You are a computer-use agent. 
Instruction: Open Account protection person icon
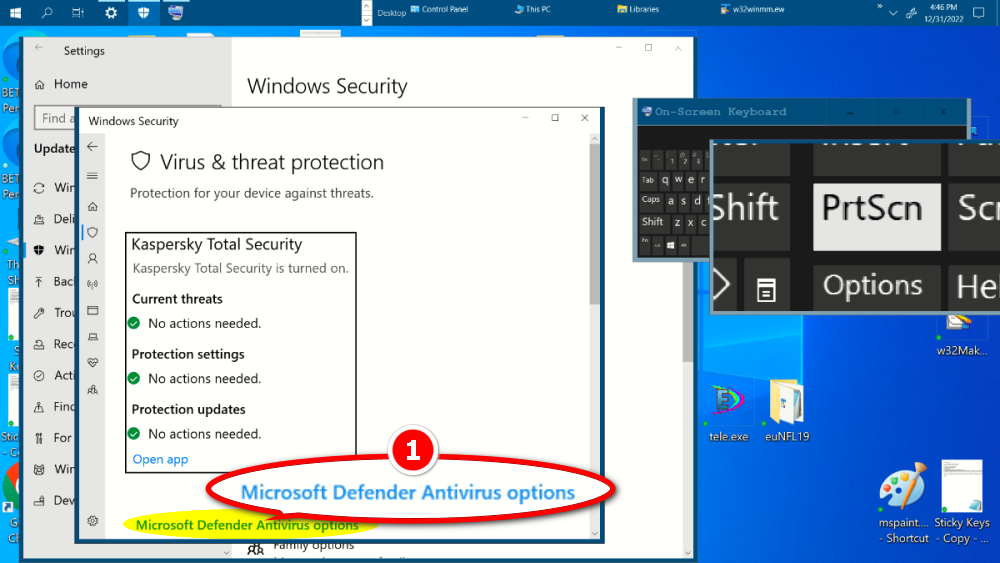tap(92, 258)
